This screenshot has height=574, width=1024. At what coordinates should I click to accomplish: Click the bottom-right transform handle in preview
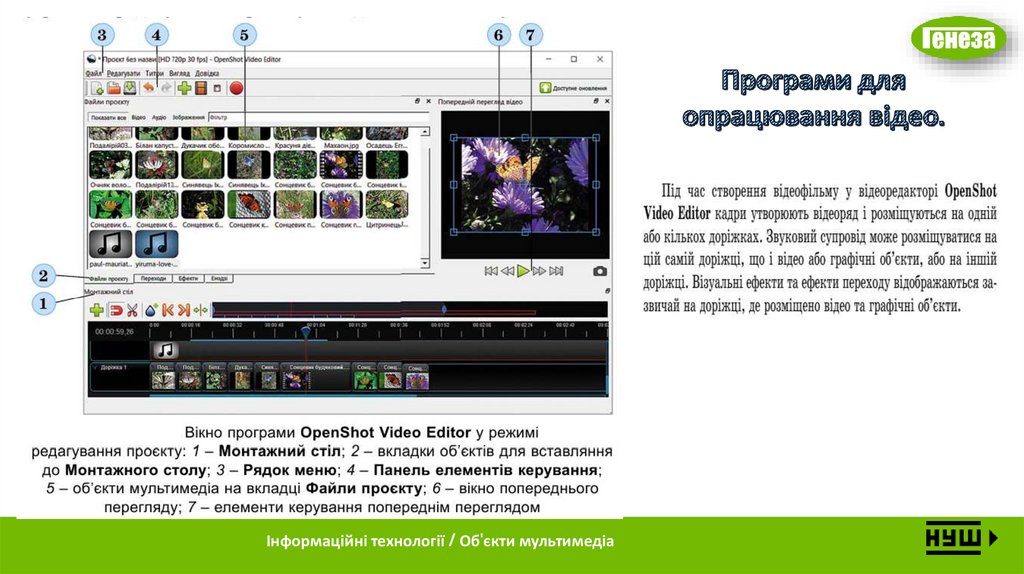point(596,232)
